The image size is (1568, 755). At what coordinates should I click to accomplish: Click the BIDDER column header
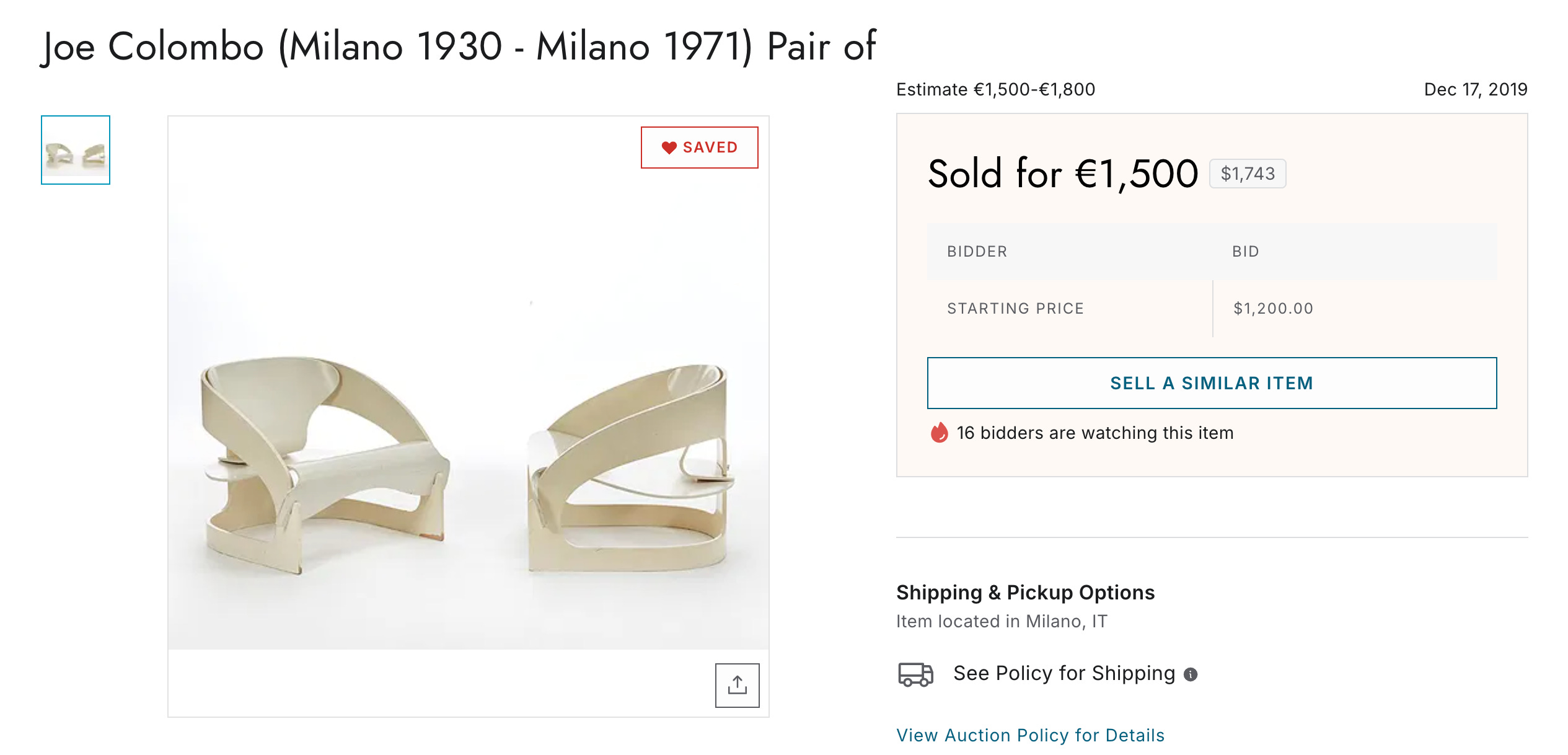coord(977,252)
